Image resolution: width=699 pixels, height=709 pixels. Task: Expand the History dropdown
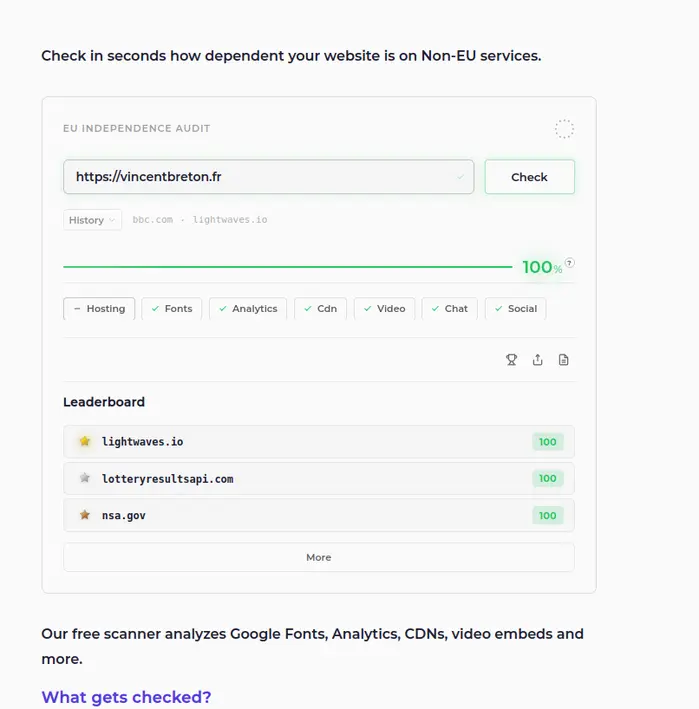coord(92,220)
